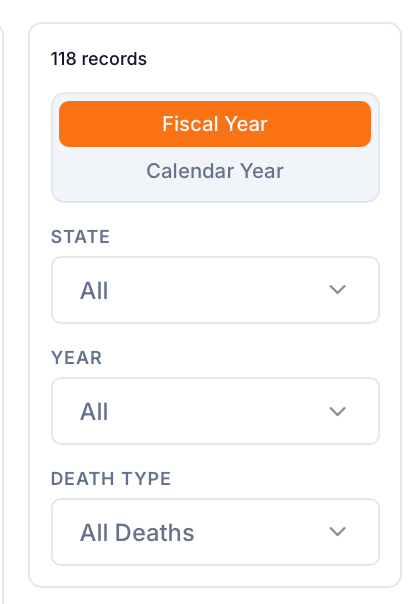Switch to Calendar Year mode
This screenshot has width=420, height=604.
pos(215,171)
